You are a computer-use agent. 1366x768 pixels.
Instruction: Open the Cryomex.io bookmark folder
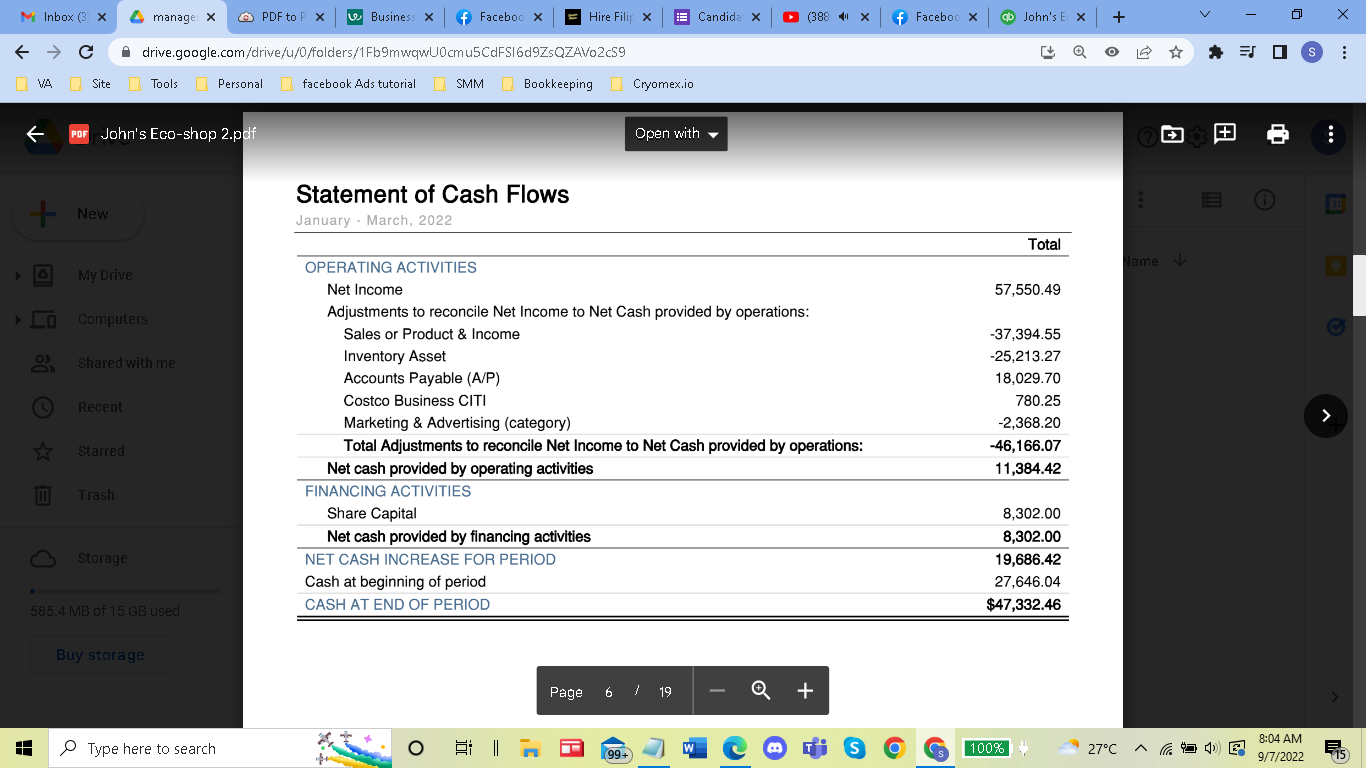(652, 84)
